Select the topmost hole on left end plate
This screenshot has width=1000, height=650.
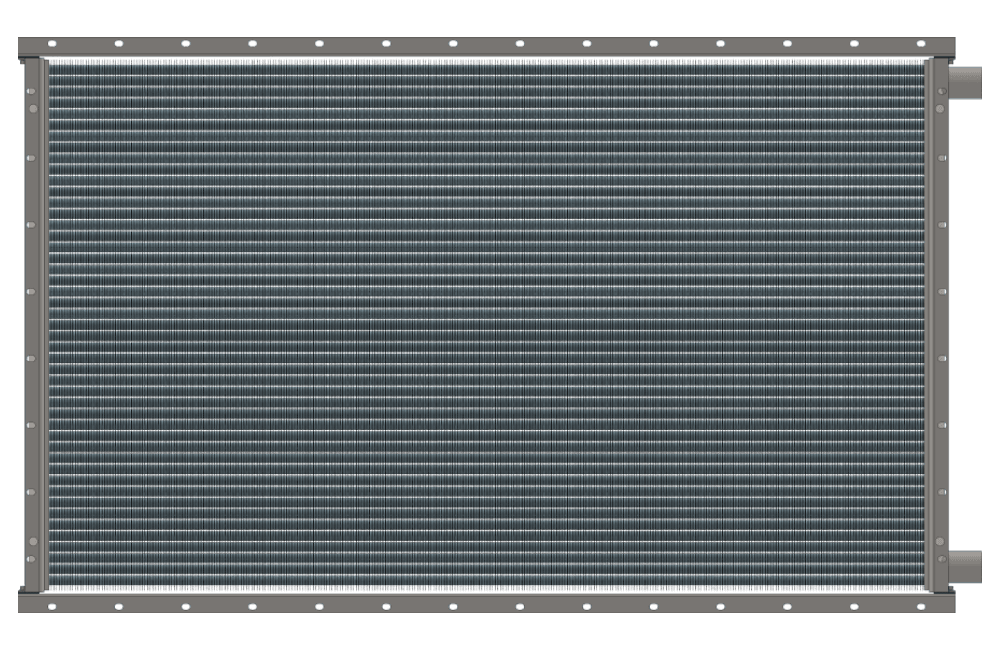(x=33, y=89)
